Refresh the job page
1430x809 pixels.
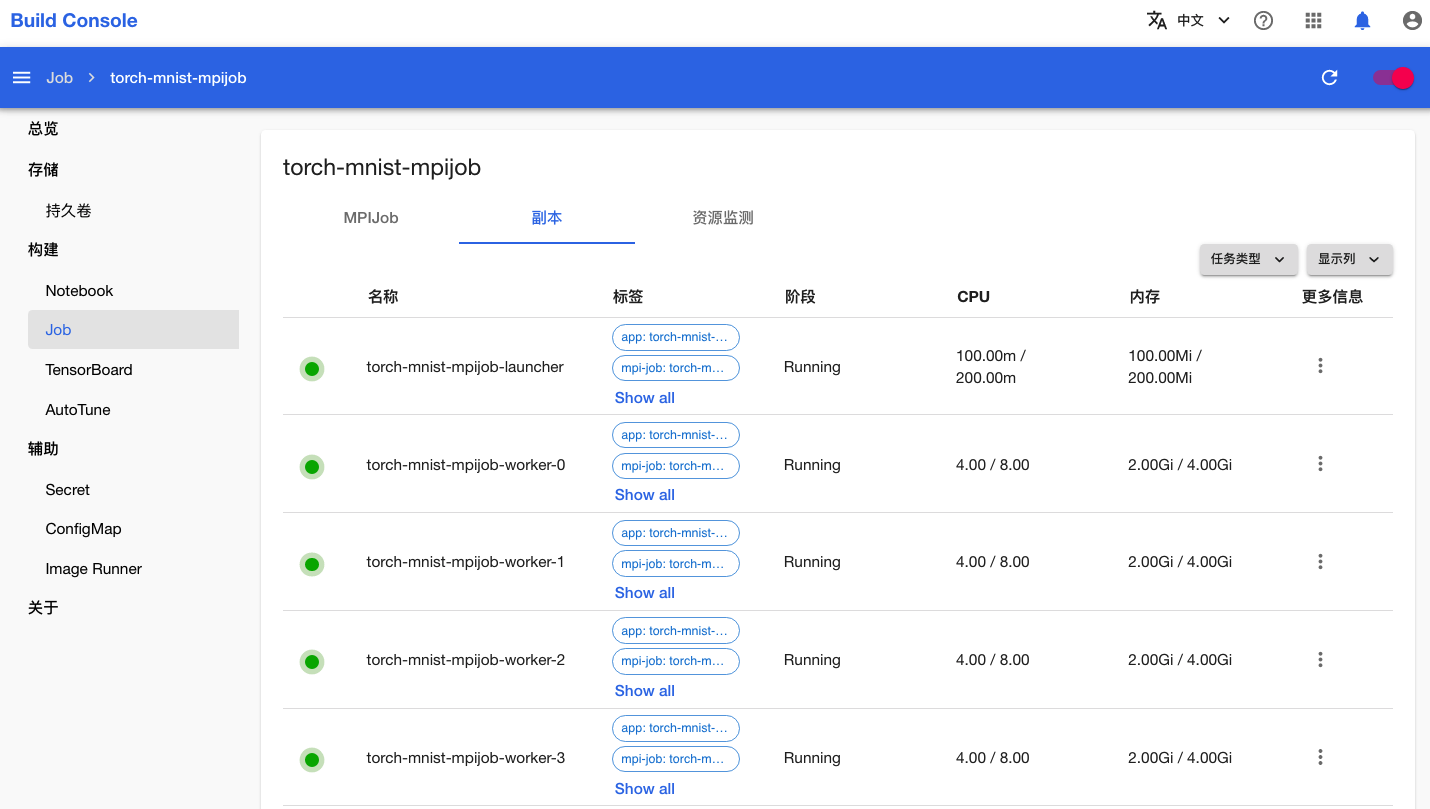1329,78
